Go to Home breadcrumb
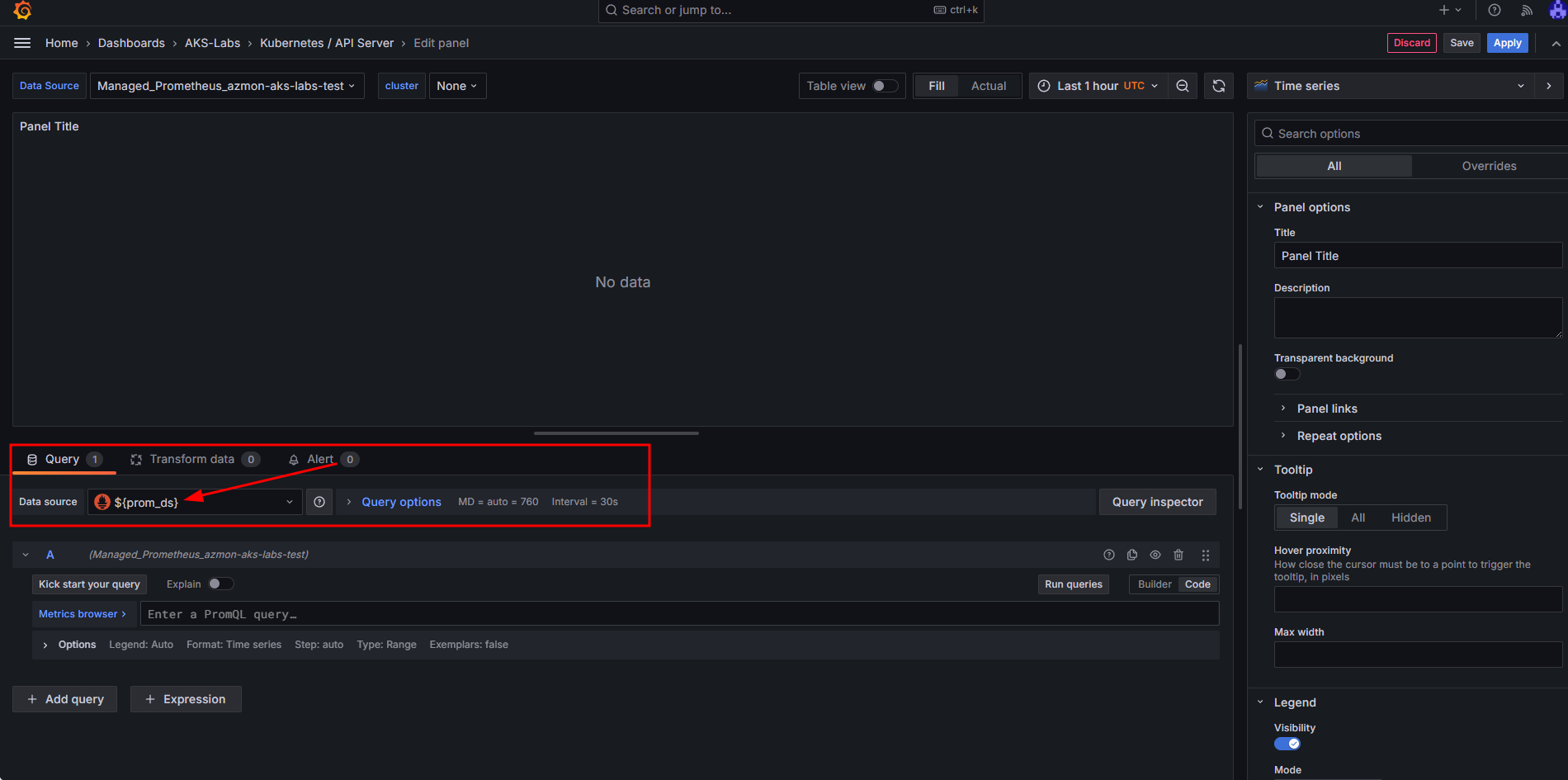Screen dimensions: 1568x780 coord(62,43)
